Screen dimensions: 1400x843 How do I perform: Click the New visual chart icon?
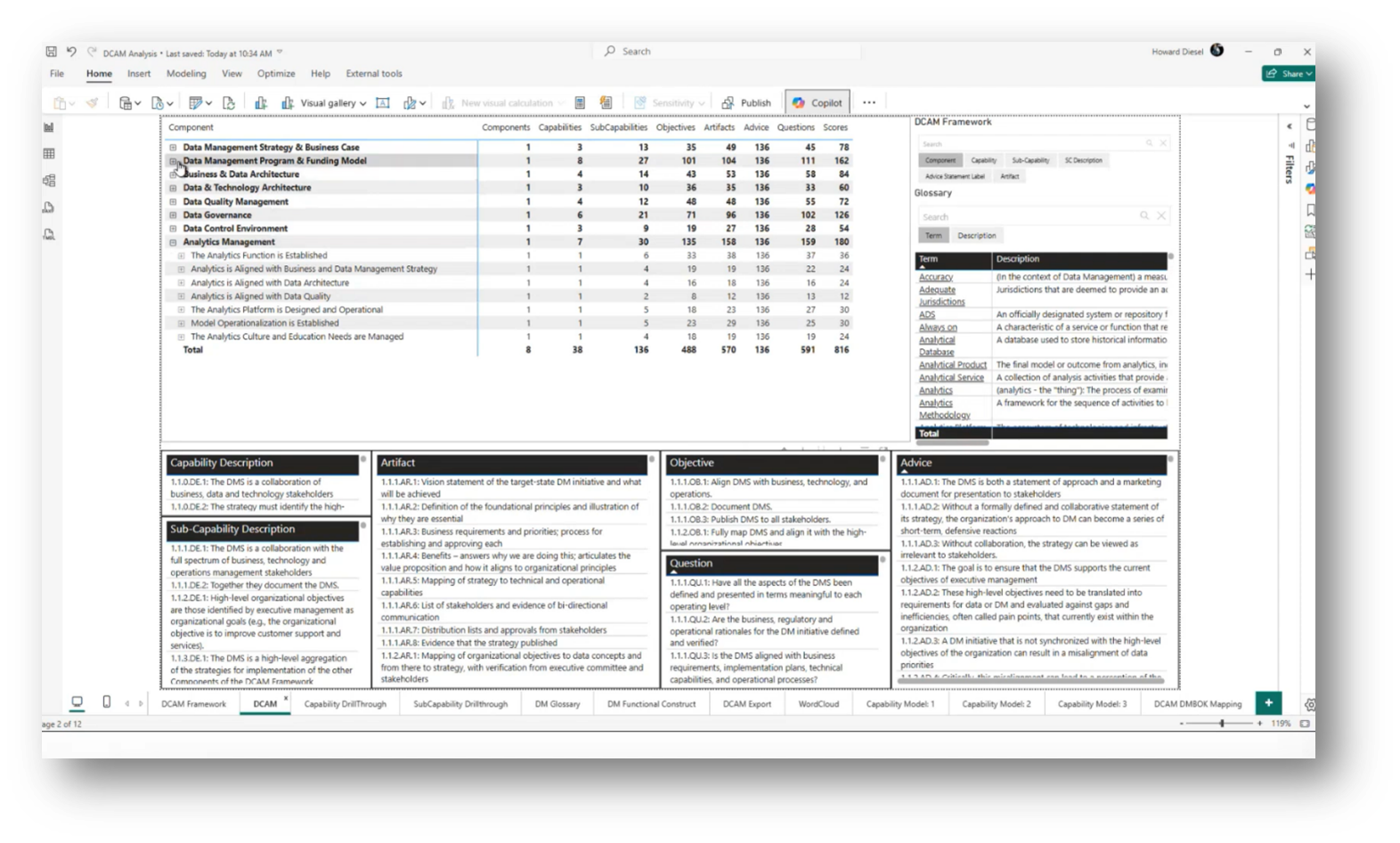[261, 103]
